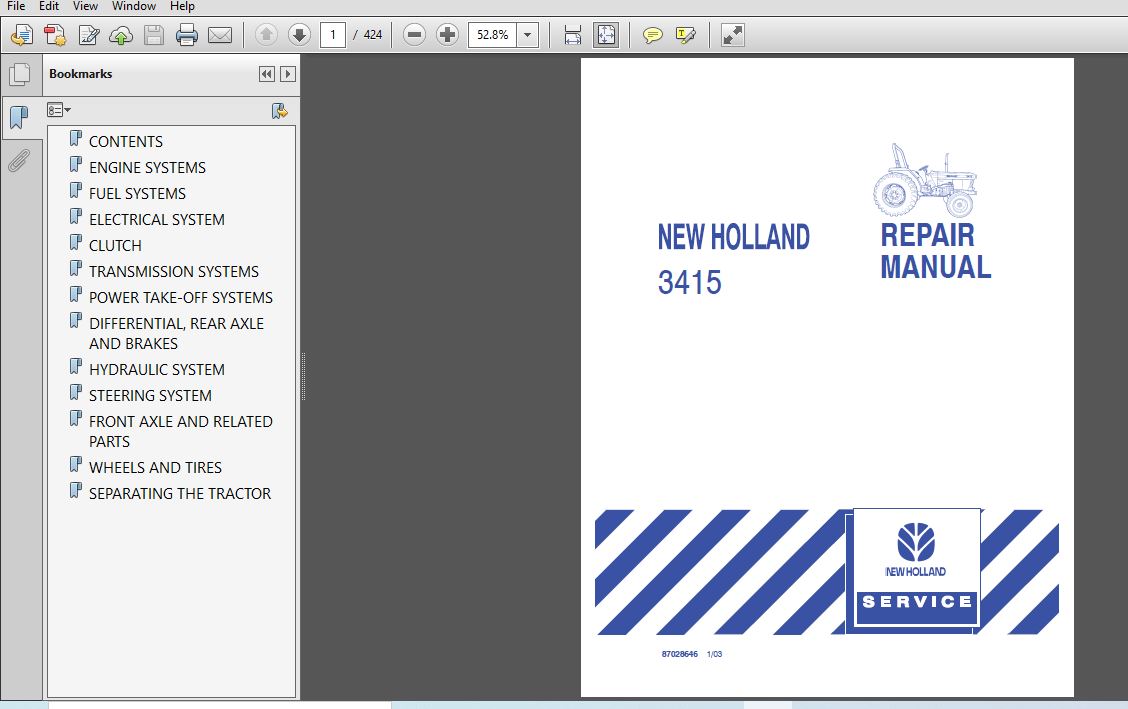This screenshot has width=1128, height=709.
Task: Collapse the Bookmarks pane with double arrow
Action: point(267,74)
